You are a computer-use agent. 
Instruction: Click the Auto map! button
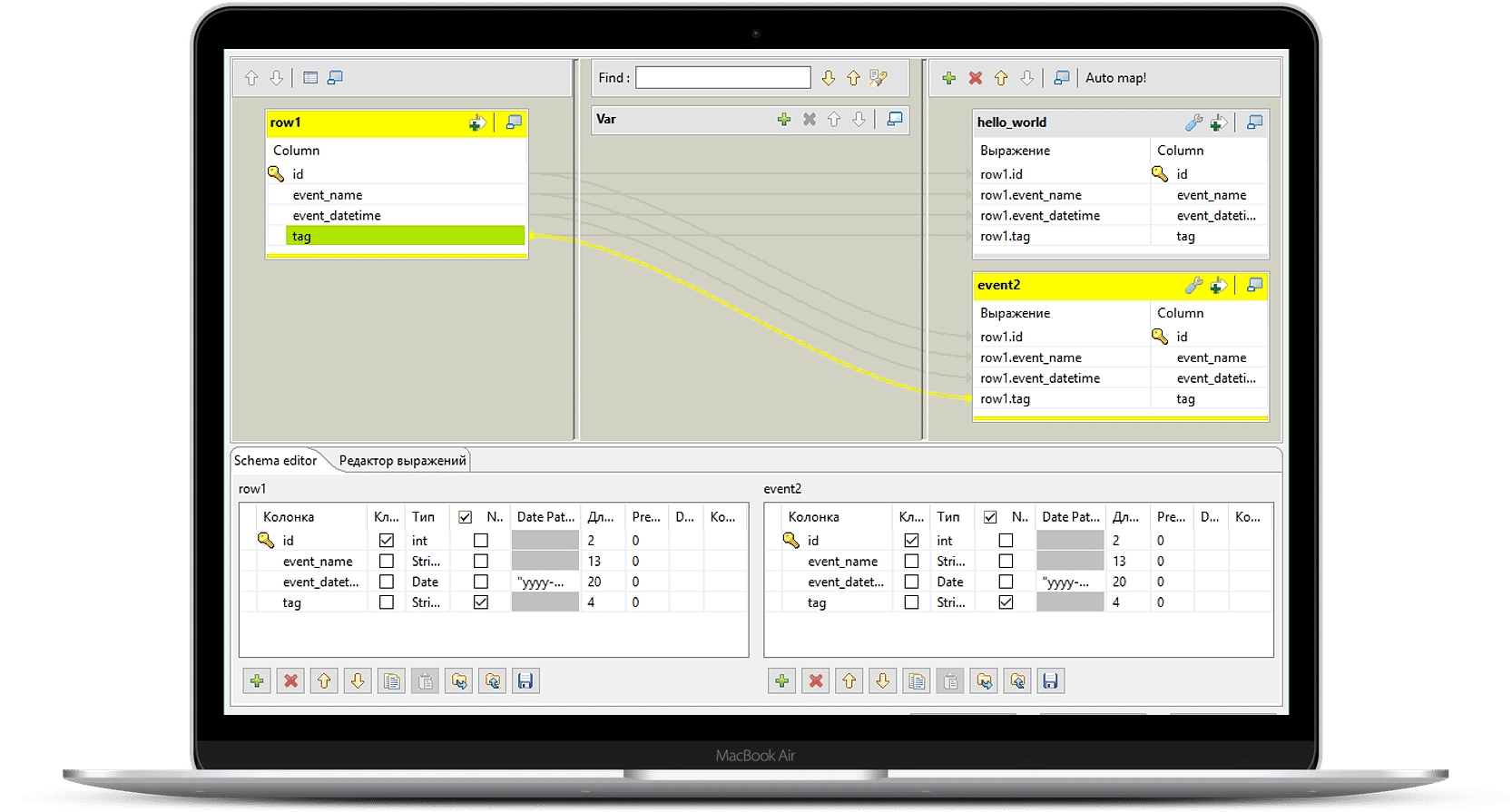[1115, 78]
